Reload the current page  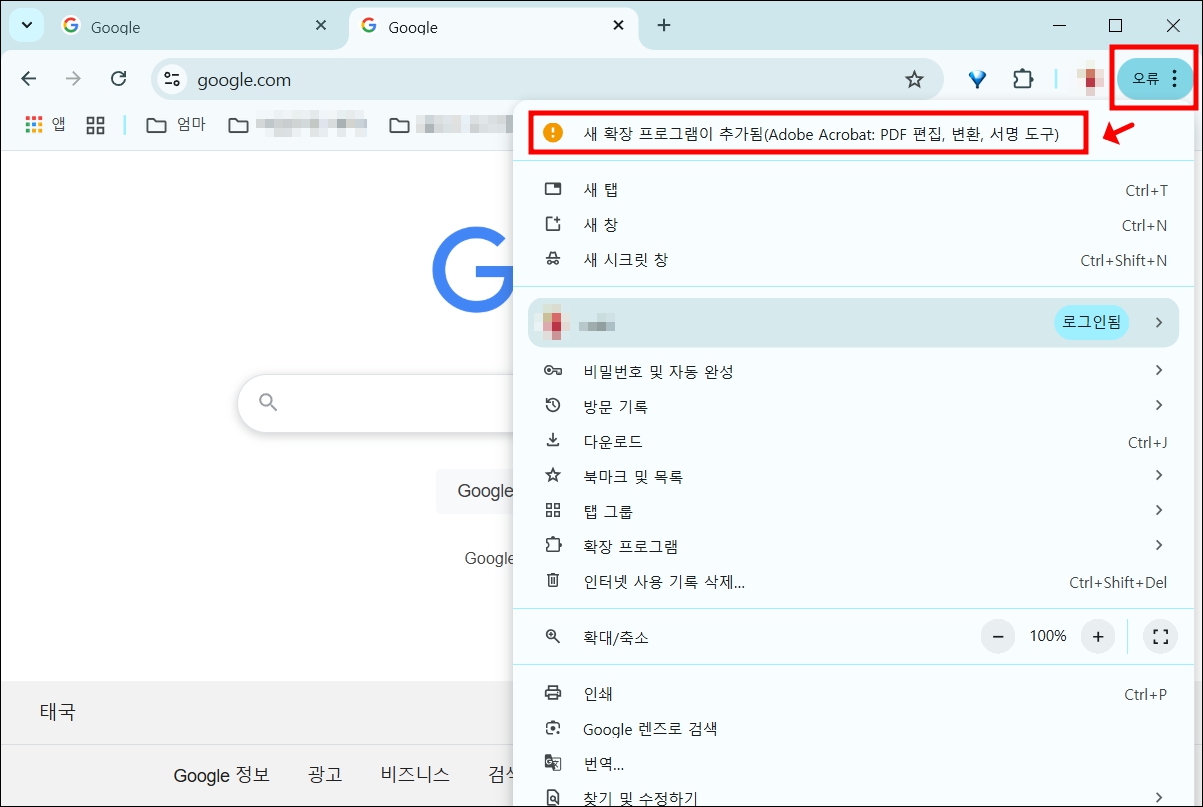point(110,78)
